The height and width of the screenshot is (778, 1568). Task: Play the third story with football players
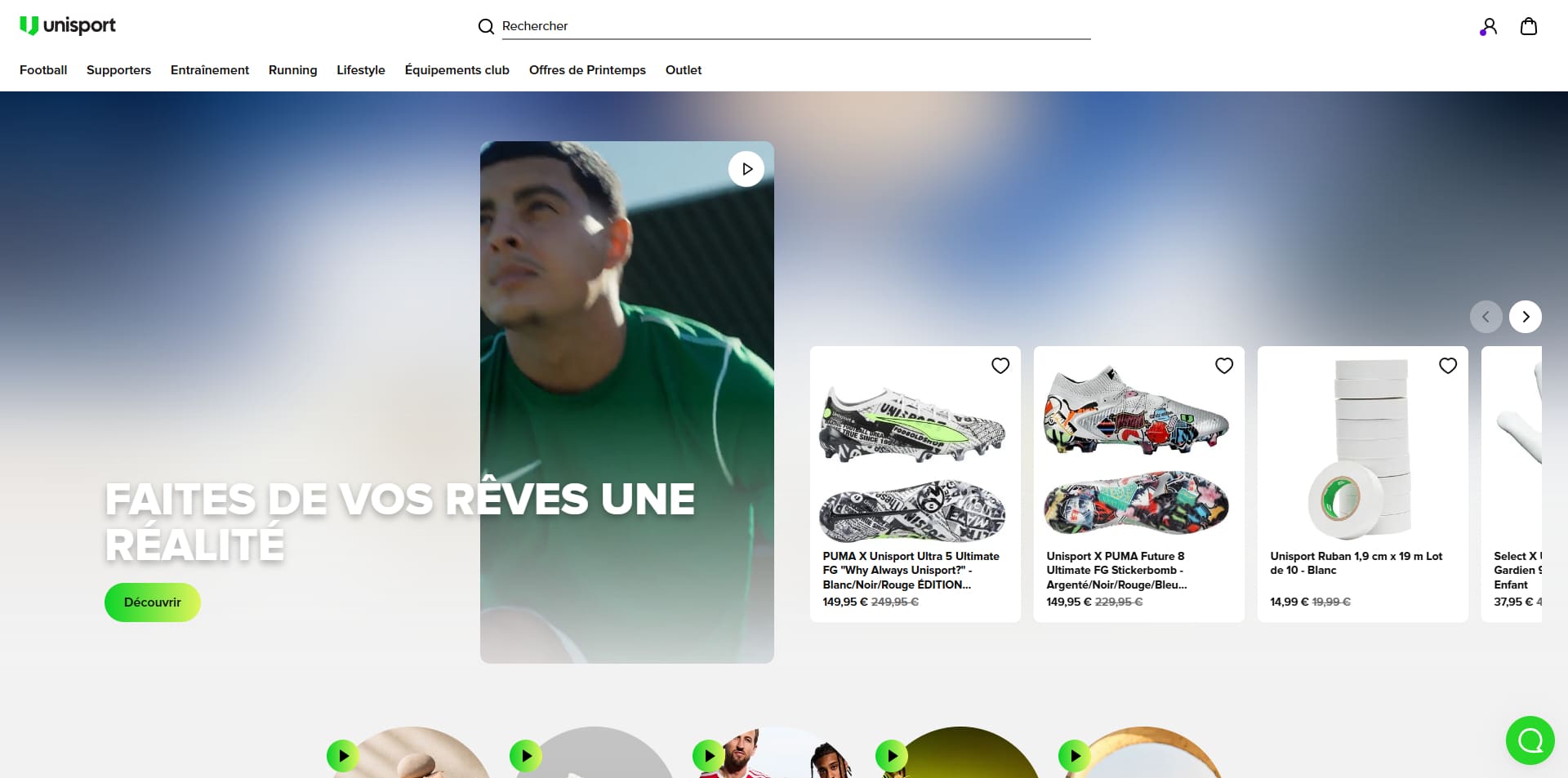pyautogui.click(x=709, y=756)
